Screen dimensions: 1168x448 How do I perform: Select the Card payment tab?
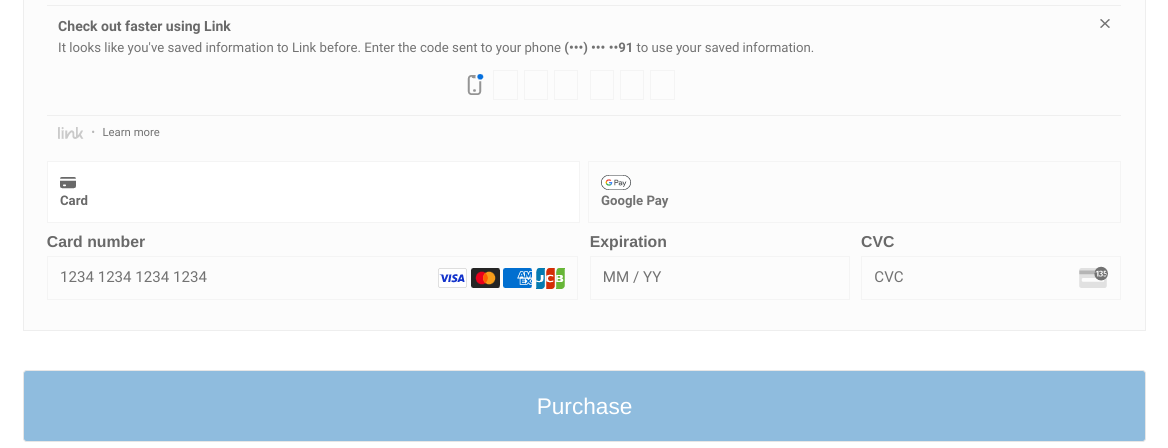point(313,192)
